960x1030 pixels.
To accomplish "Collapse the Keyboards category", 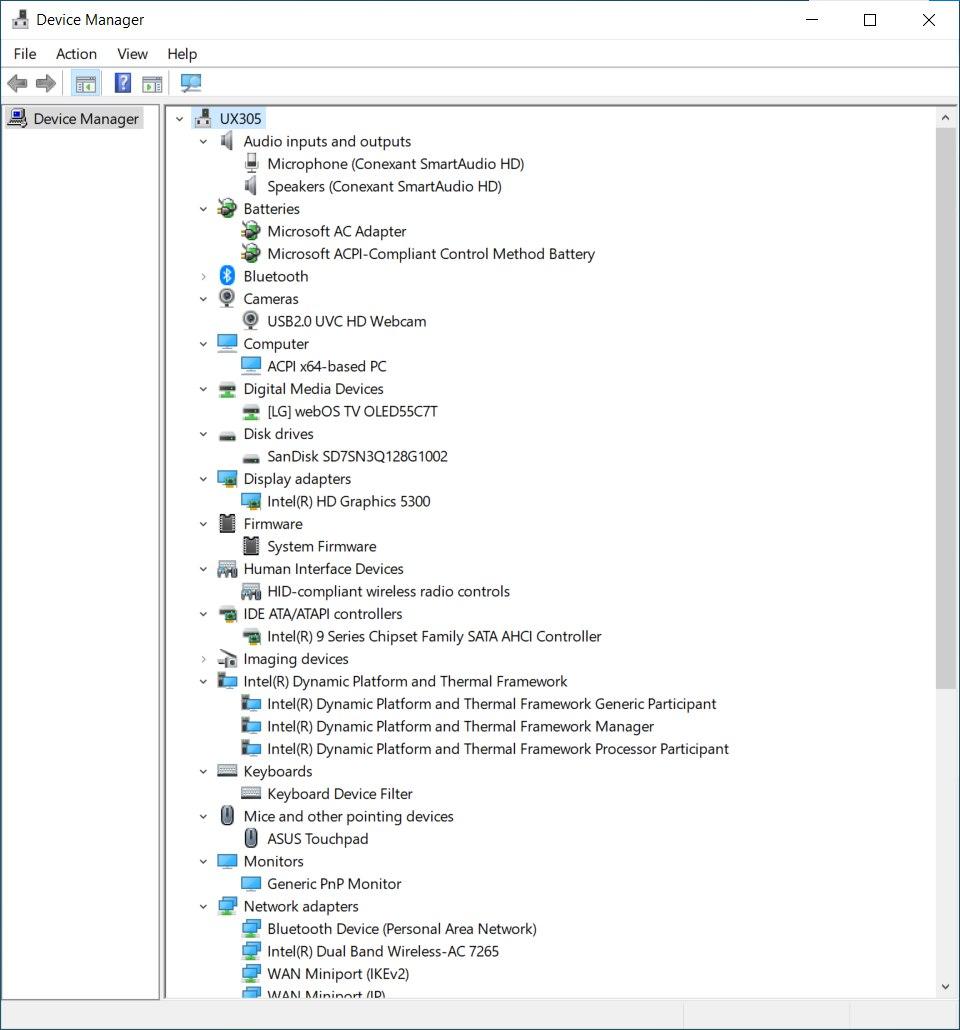I will coord(203,771).
